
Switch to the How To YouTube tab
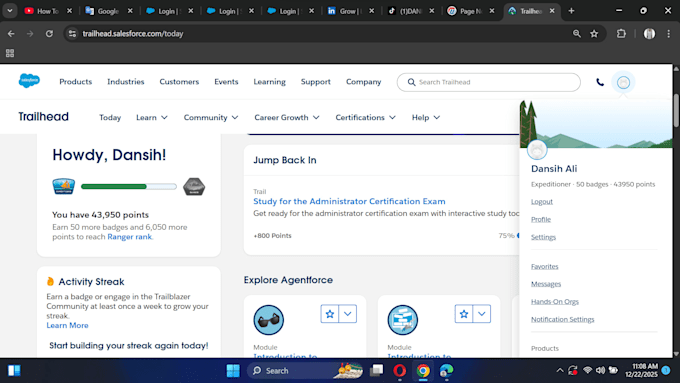tap(48, 11)
